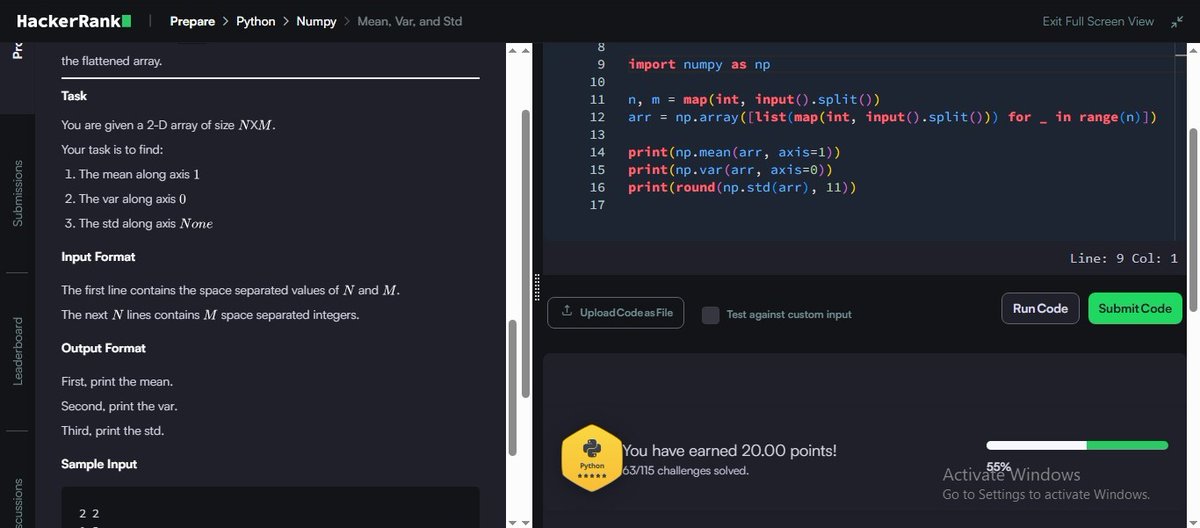The height and width of the screenshot is (528, 1200).
Task: Click the print np.var code line
Action: 732,170
